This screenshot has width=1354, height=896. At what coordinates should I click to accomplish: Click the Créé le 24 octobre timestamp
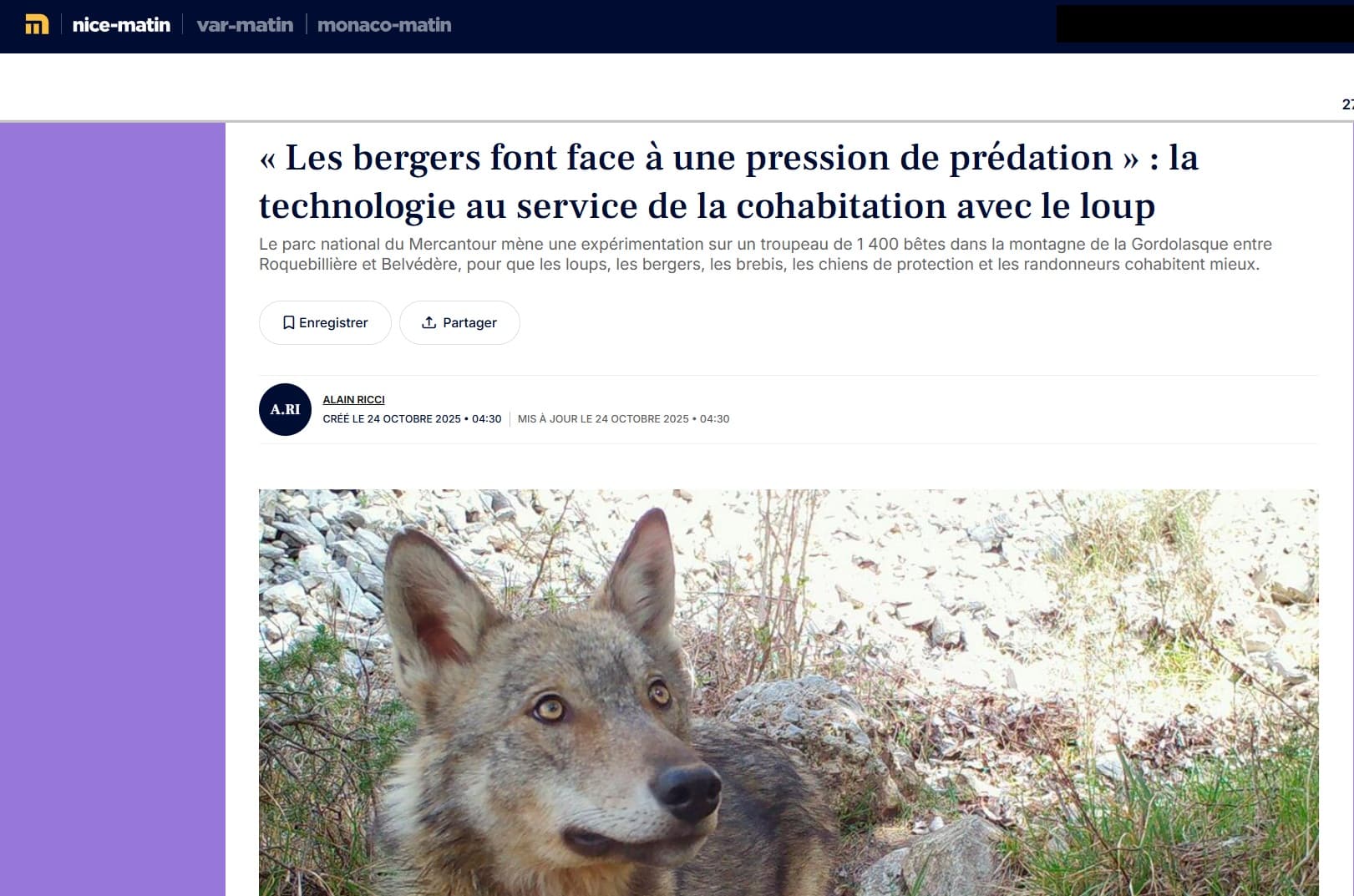412,419
